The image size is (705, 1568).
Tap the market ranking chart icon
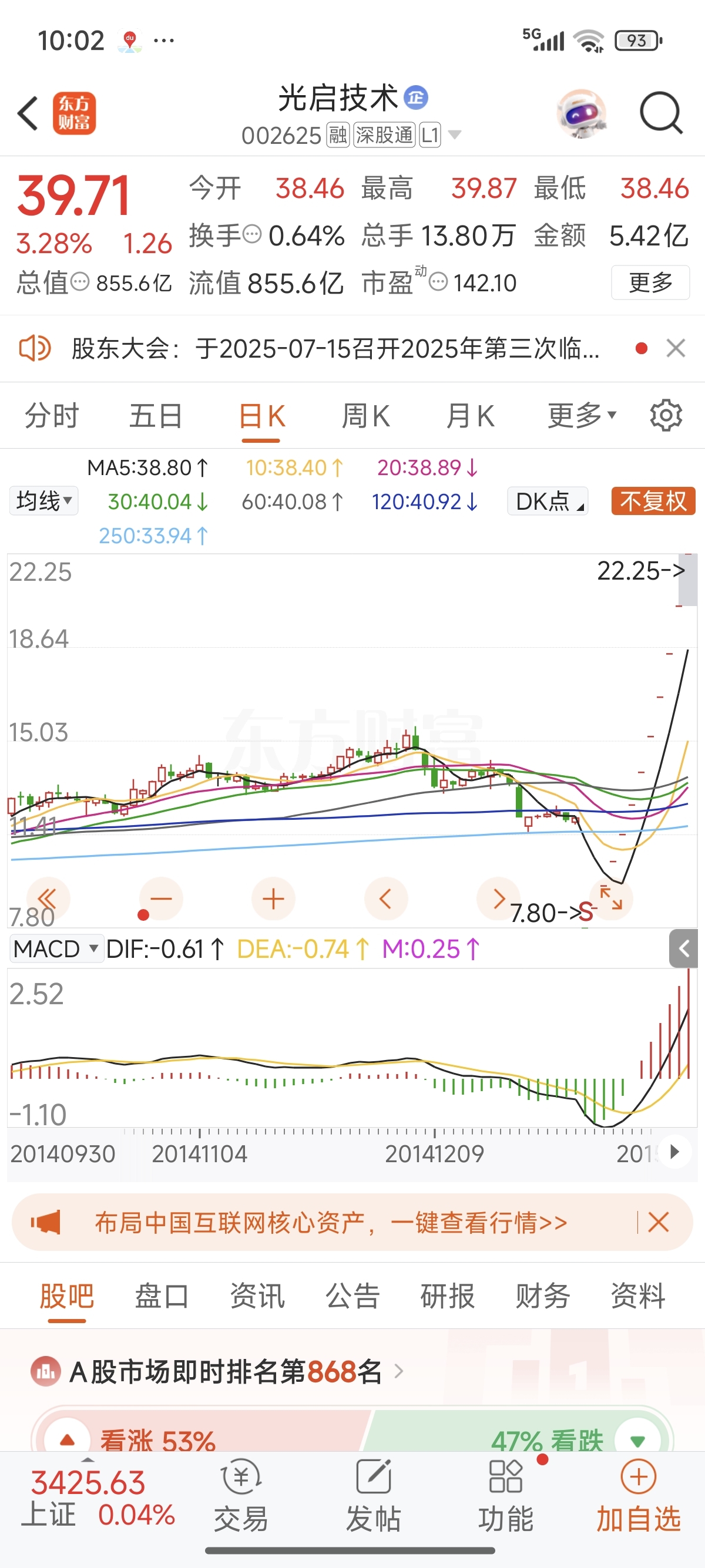point(46,1371)
